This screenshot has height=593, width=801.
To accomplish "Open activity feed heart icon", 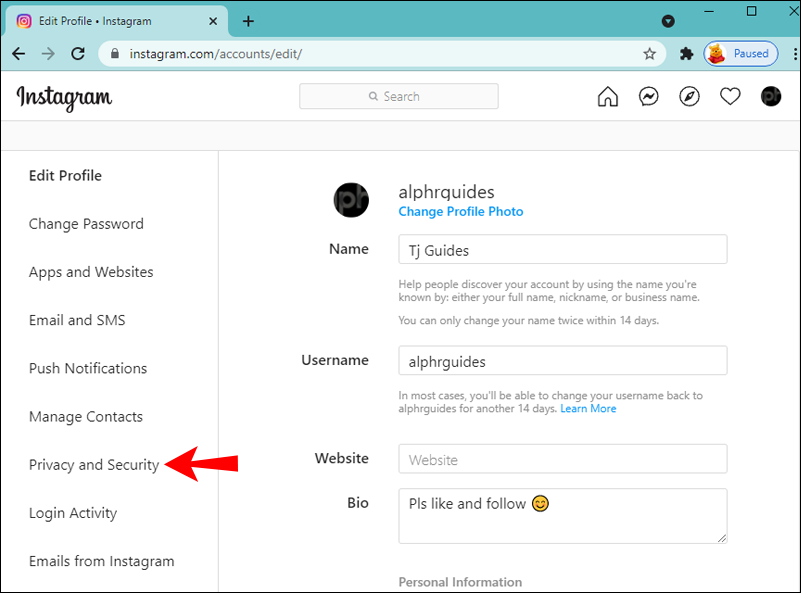I will 730,96.
